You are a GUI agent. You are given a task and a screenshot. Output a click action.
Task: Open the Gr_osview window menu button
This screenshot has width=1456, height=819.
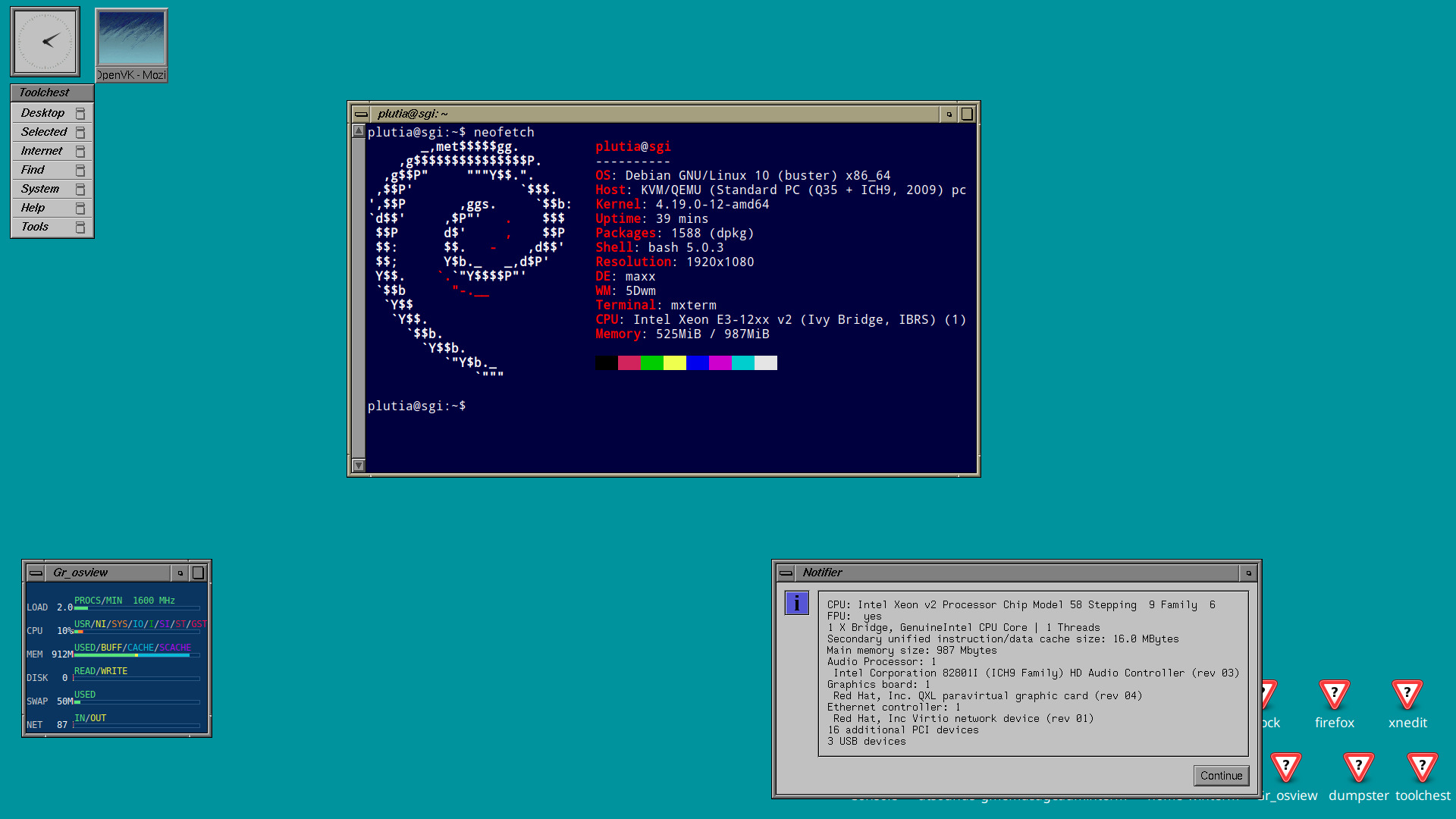click(36, 573)
